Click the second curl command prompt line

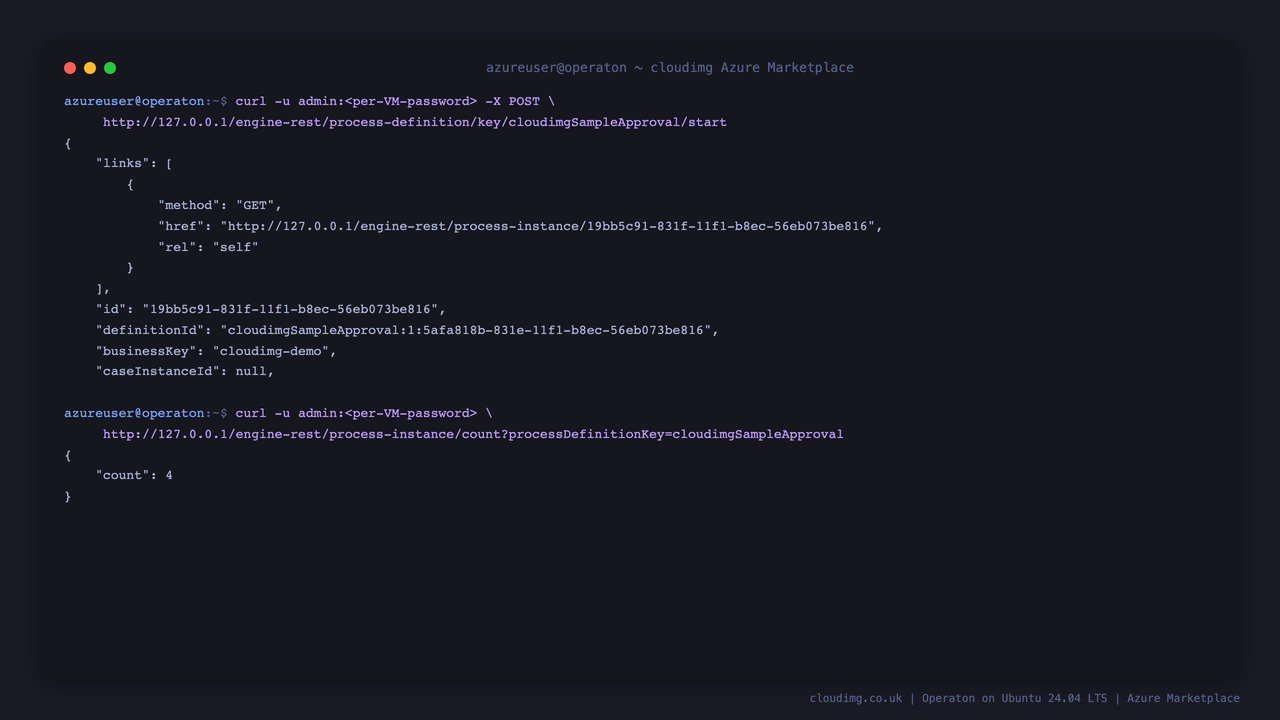tap(278, 413)
